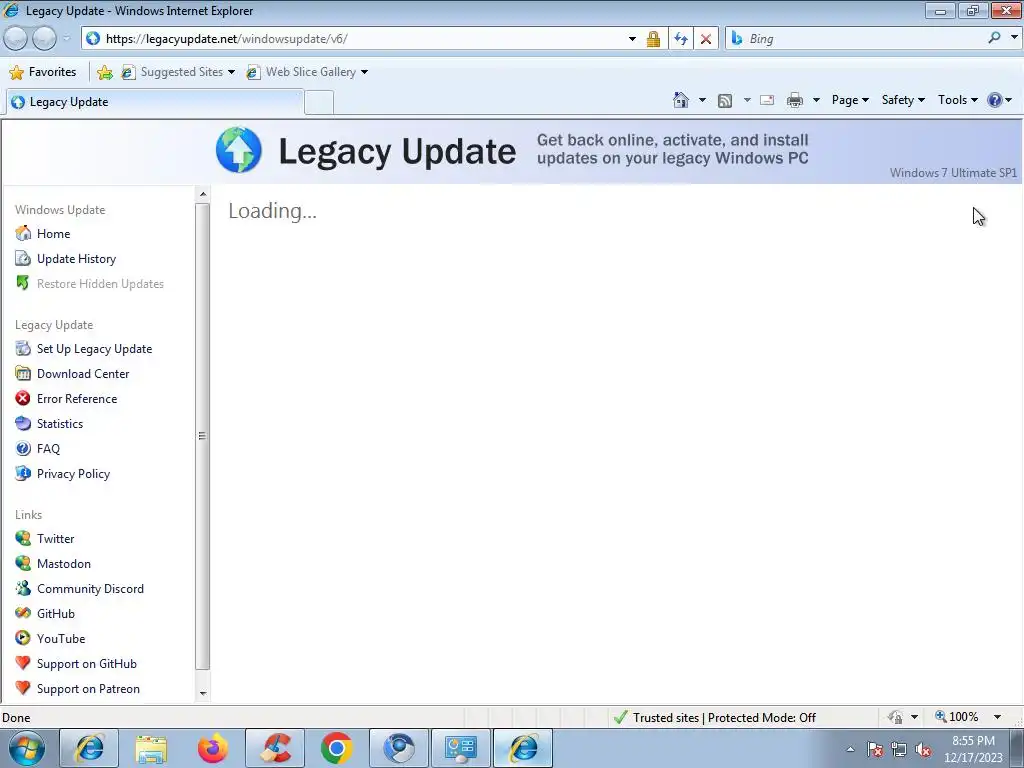
Task: Click the muted volume tray icon
Action: 923,749
